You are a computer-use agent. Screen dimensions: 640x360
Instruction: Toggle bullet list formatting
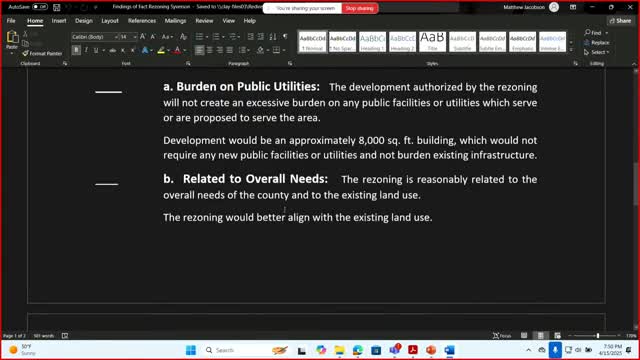coord(199,37)
